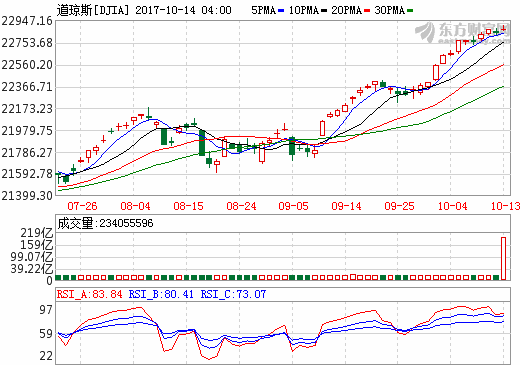The height and width of the screenshot is (365, 520).
Task: Click the 10PMA legend label
Action: [304, 10]
